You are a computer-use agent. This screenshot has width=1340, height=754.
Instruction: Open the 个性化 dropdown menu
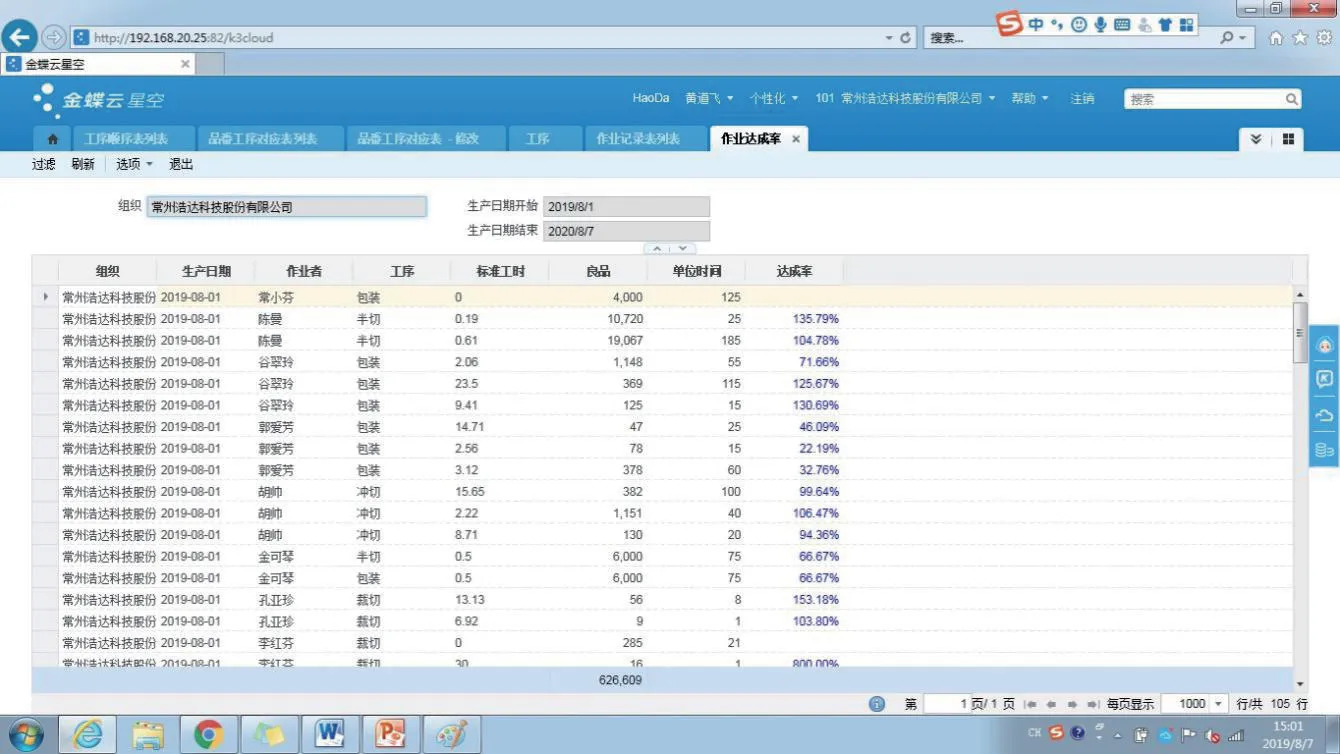[774, 98]
